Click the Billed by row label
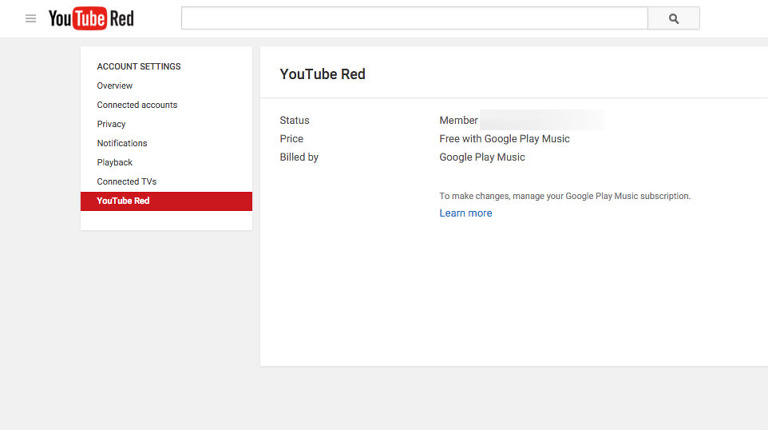Viewport: 768px width, 430px height. [299, 157]
